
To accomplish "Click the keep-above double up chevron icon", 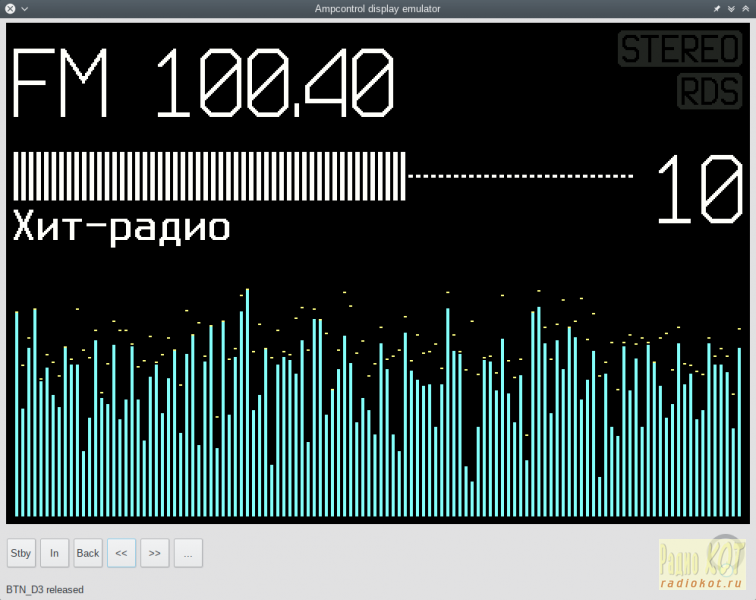I will 745,8.
